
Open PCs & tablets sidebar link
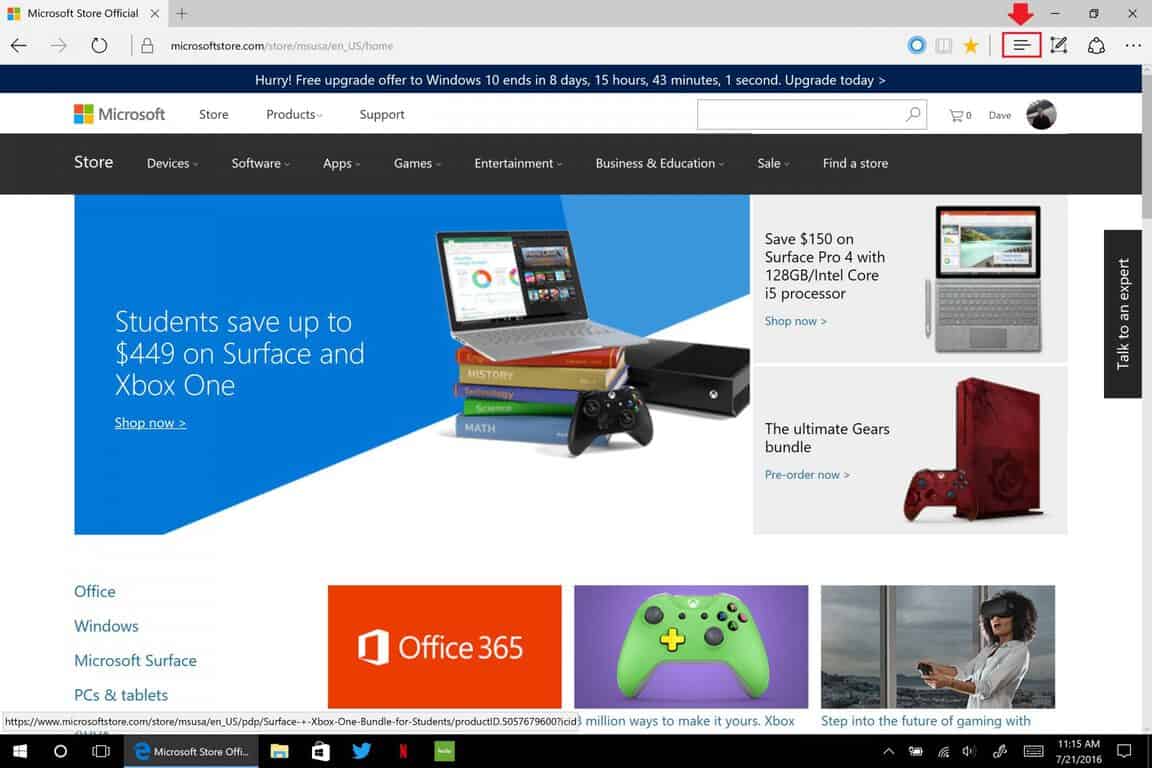(x=121, y=695)
